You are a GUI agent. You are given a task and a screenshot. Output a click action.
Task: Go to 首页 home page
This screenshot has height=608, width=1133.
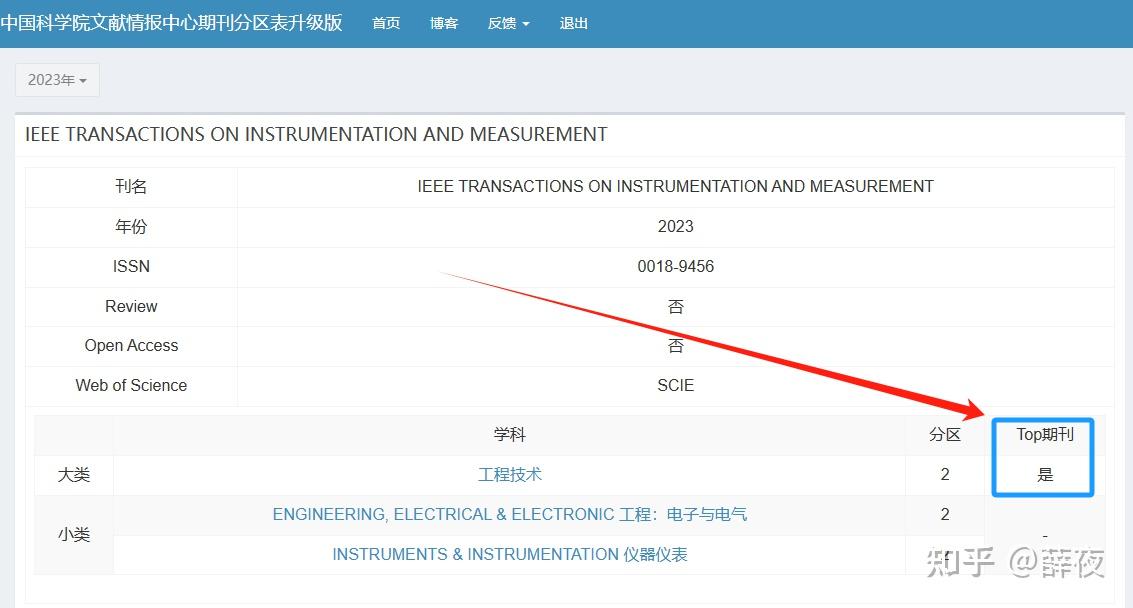(x=386, y=23)
